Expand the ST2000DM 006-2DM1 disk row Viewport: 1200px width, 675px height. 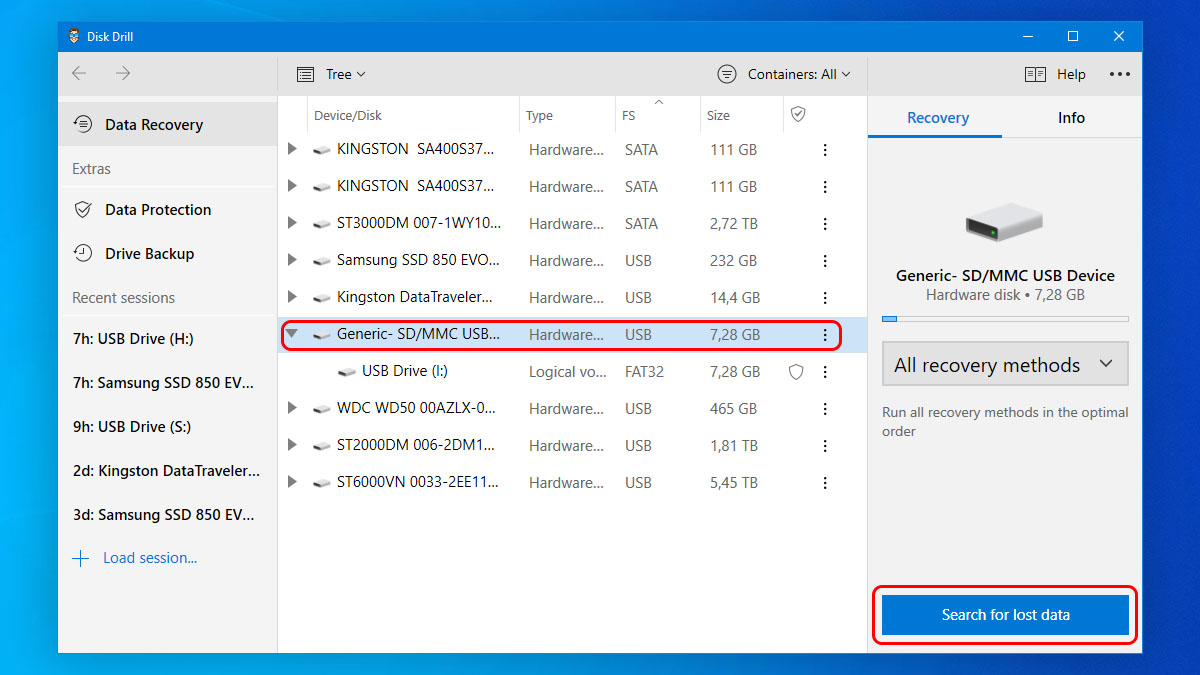292,445
